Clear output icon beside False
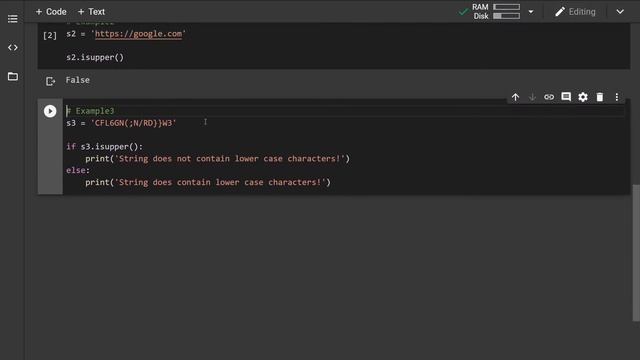The width and height of the screenshot is (640, 360). [x=50, y=81]
